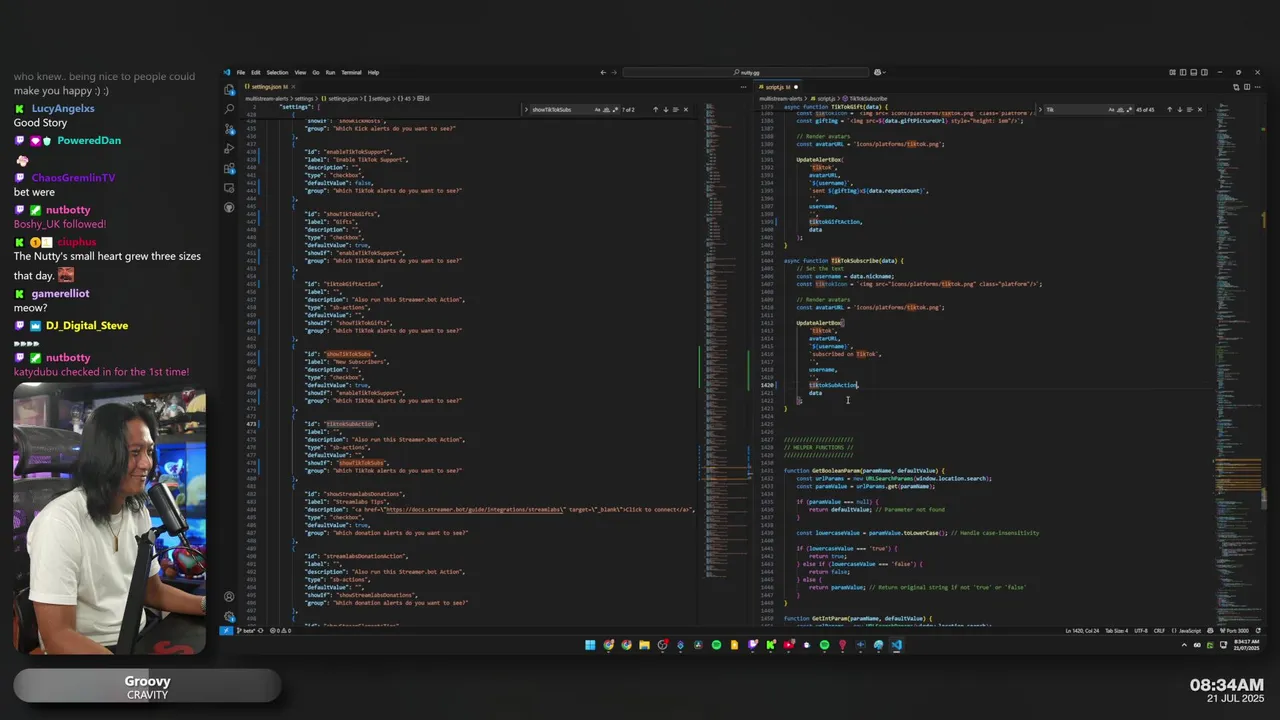
Task: Open Windows Start button on taskbar
Action: (590, 645)
